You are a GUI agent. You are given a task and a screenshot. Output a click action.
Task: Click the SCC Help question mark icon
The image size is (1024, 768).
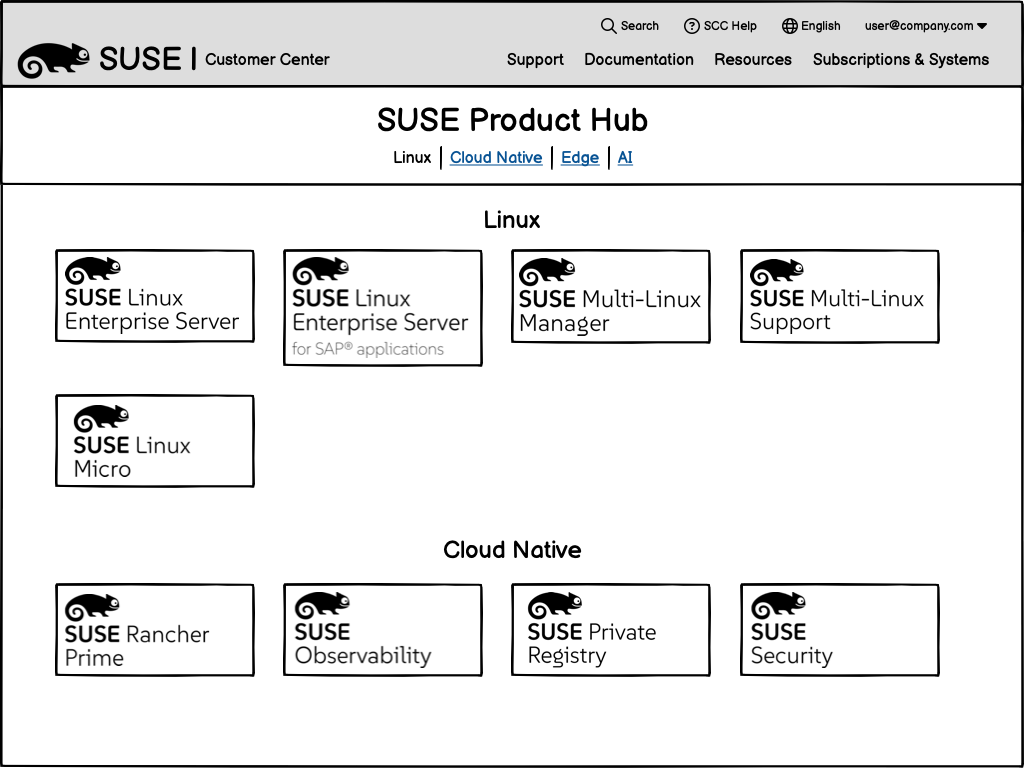[691, 26]
